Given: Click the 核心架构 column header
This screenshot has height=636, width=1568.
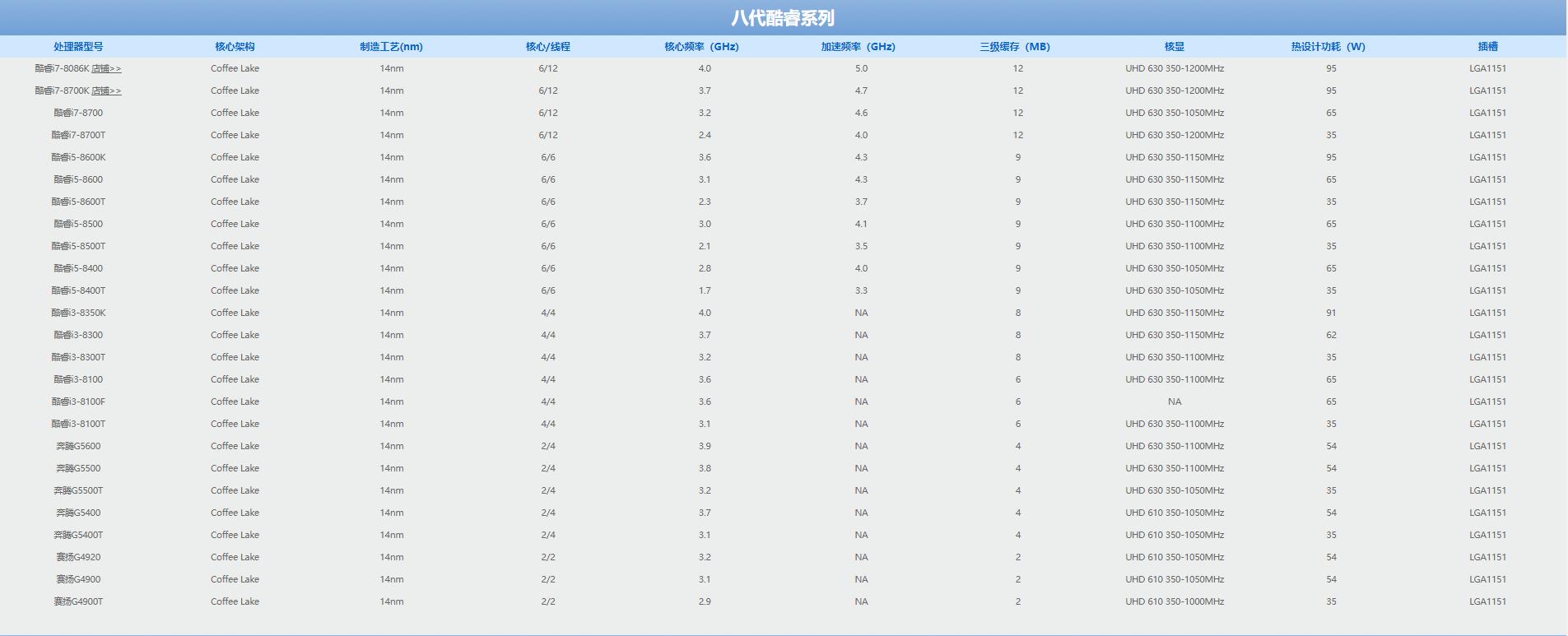Looking at the screenshot, I should 235,47.
